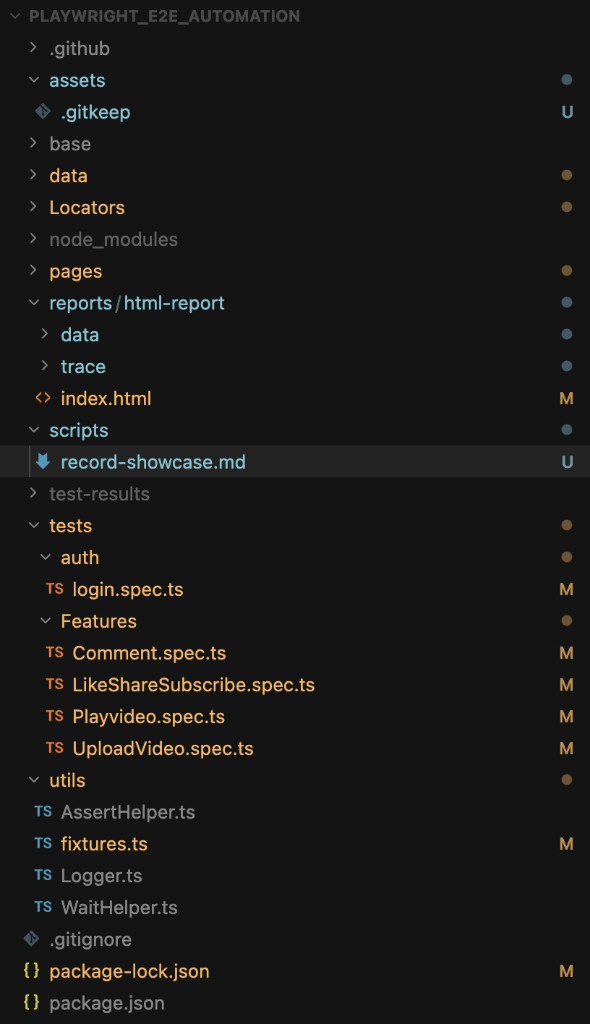The width and height of the screenshot is (590, 1024).
Task: Click the git icon beside .gitignore
Action: [31, 939]
